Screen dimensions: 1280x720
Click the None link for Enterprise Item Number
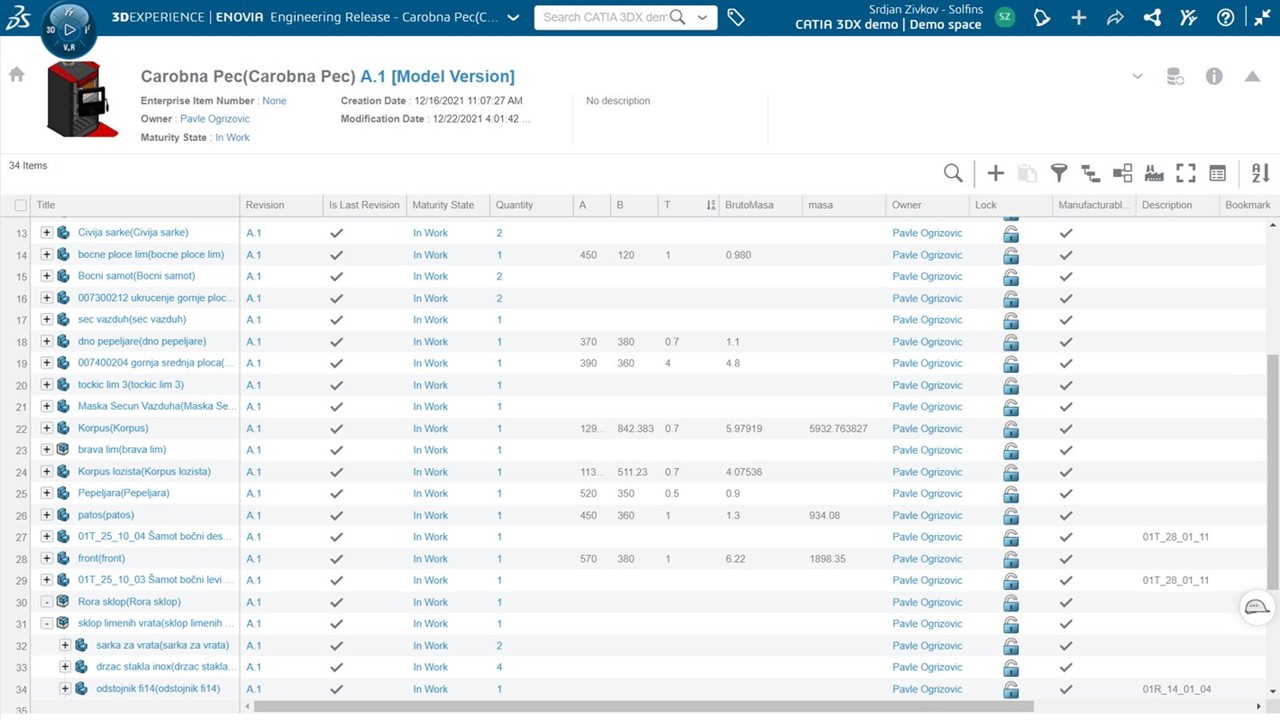tap(274, 100)
